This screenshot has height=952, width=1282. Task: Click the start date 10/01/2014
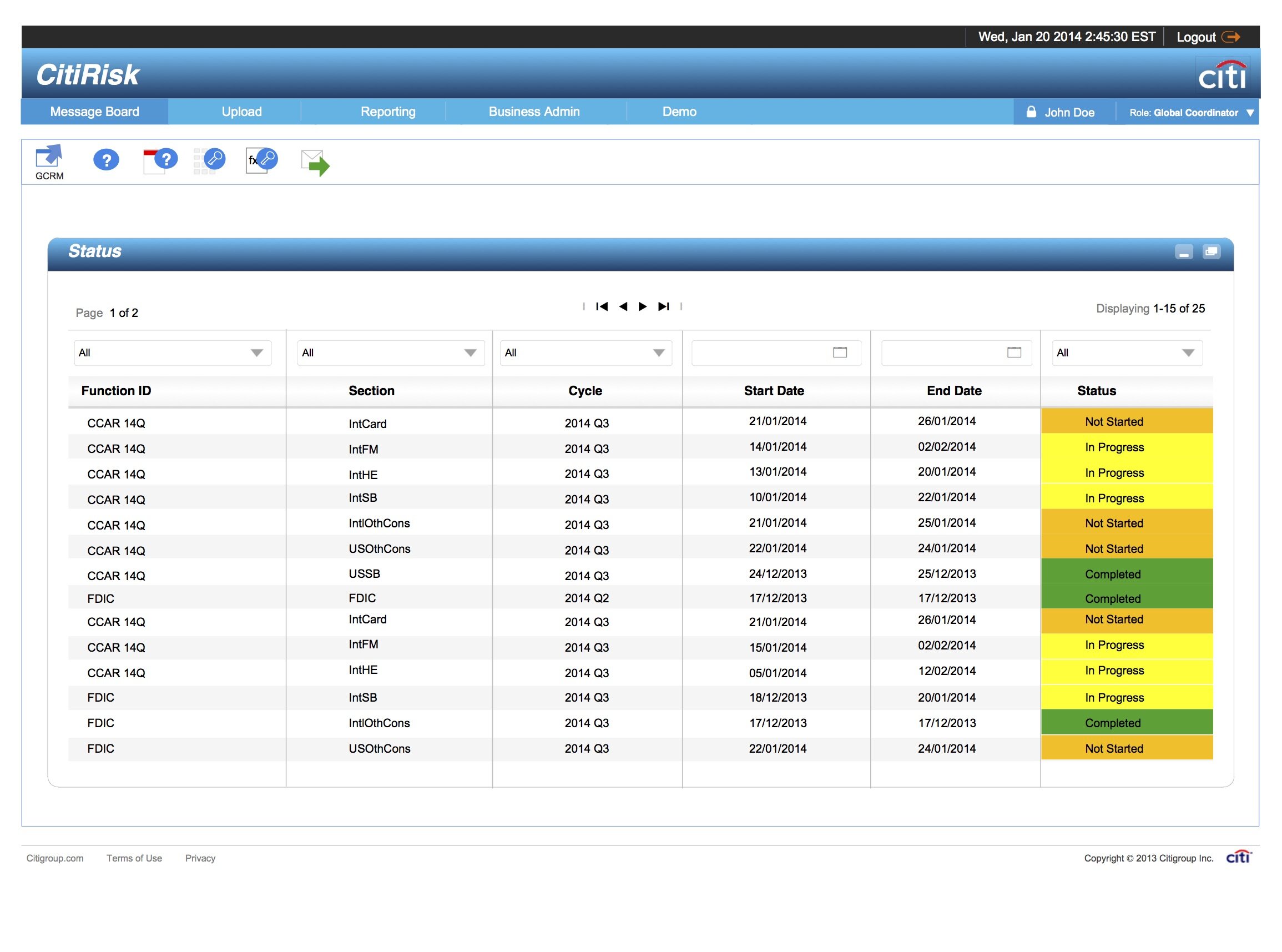[778, 497]
